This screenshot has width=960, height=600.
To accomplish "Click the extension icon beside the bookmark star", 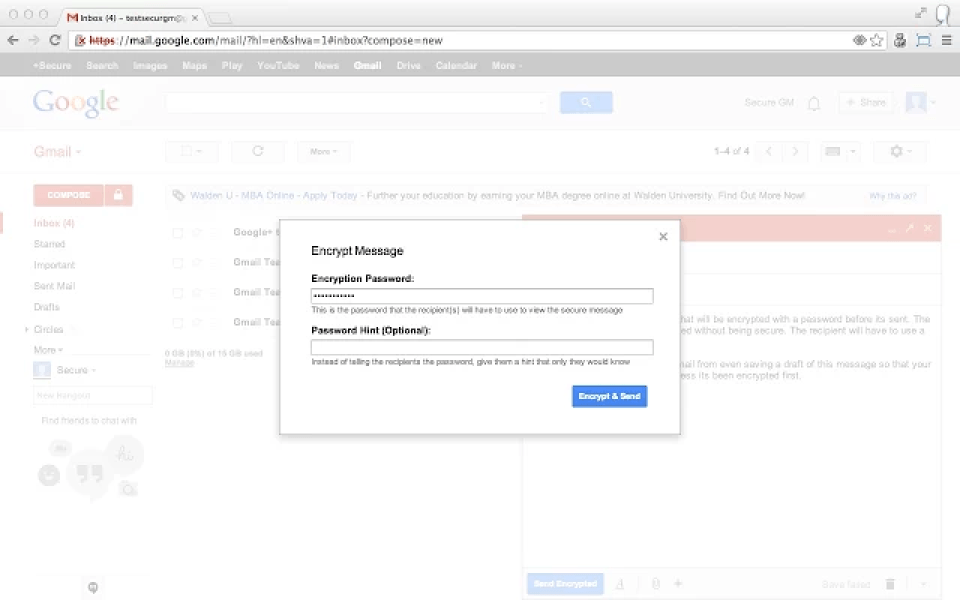I will pyautogui.click(x=900, y=40).
